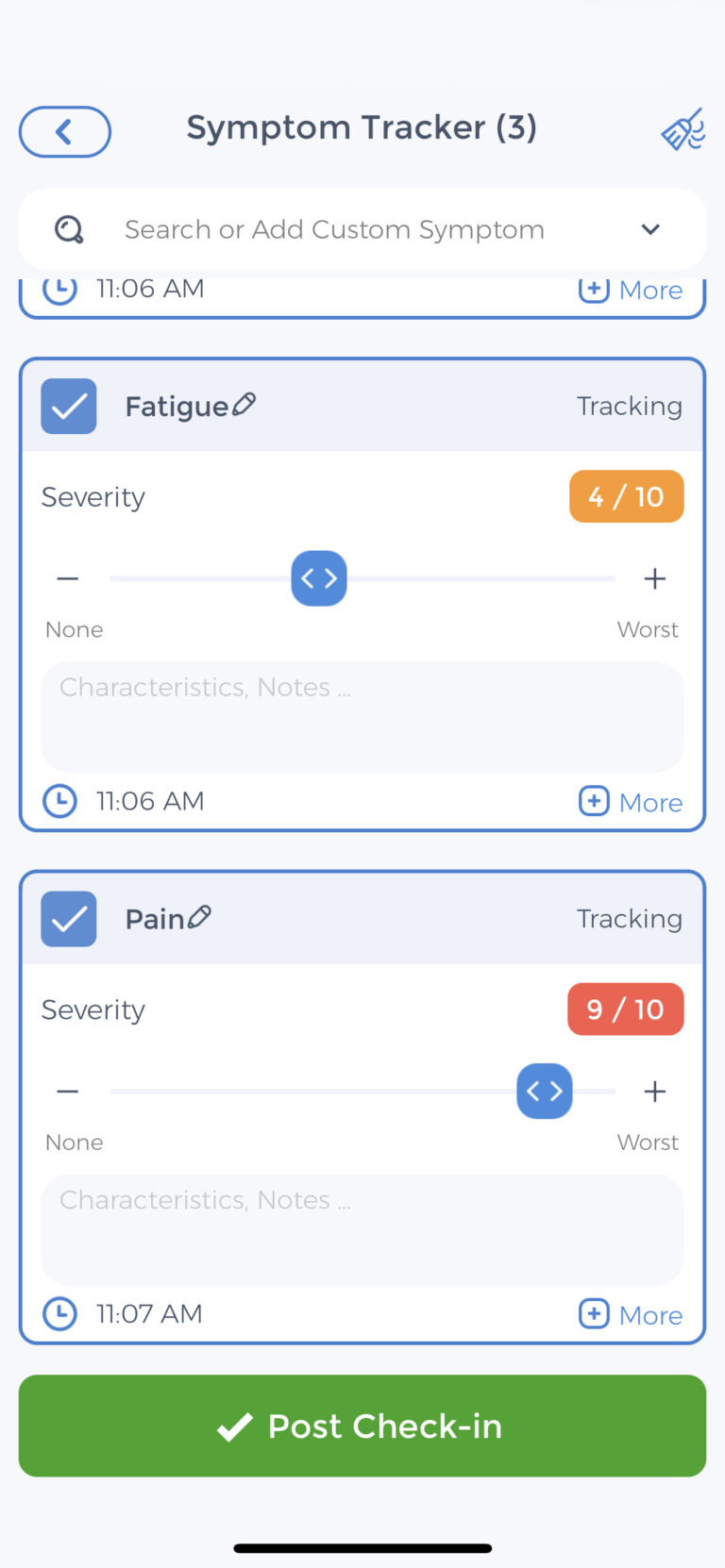The height and width of the screenshot is (1568, 725).
Task: Click the pencil edit icon beside Pain
Action: [199, 917]
